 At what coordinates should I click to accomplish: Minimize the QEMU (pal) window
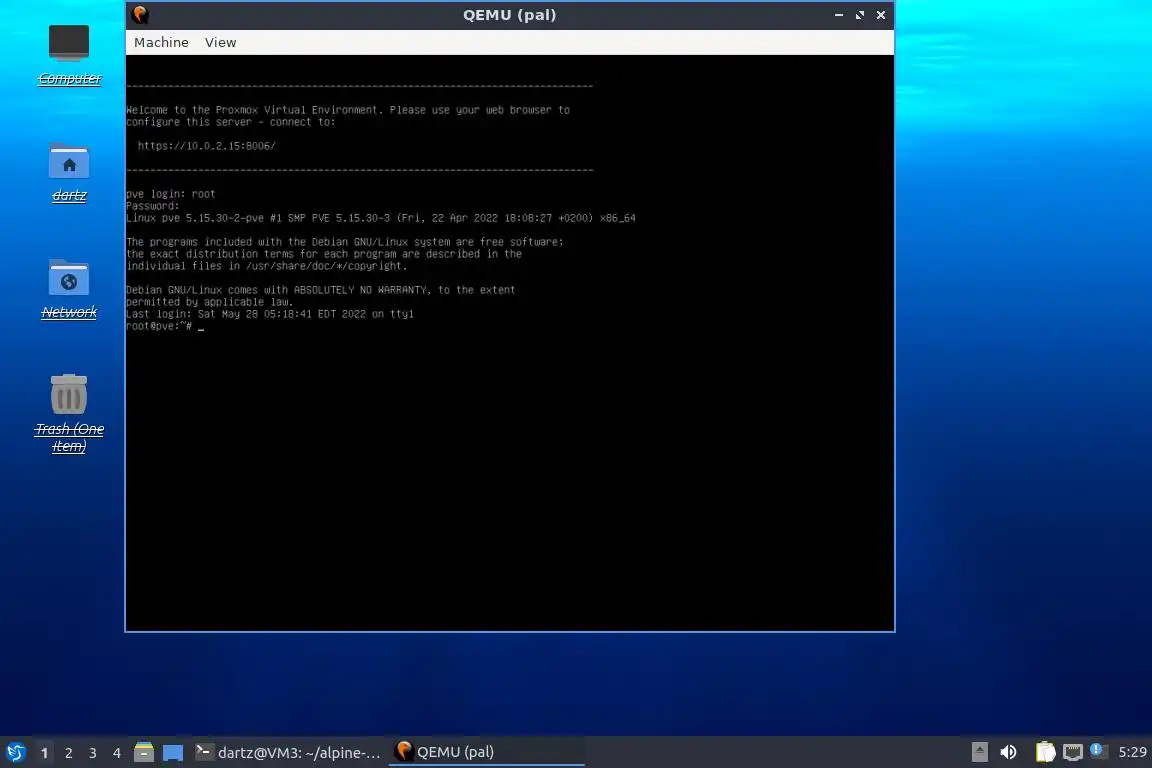pyautogui.click(x=838, y=15)
